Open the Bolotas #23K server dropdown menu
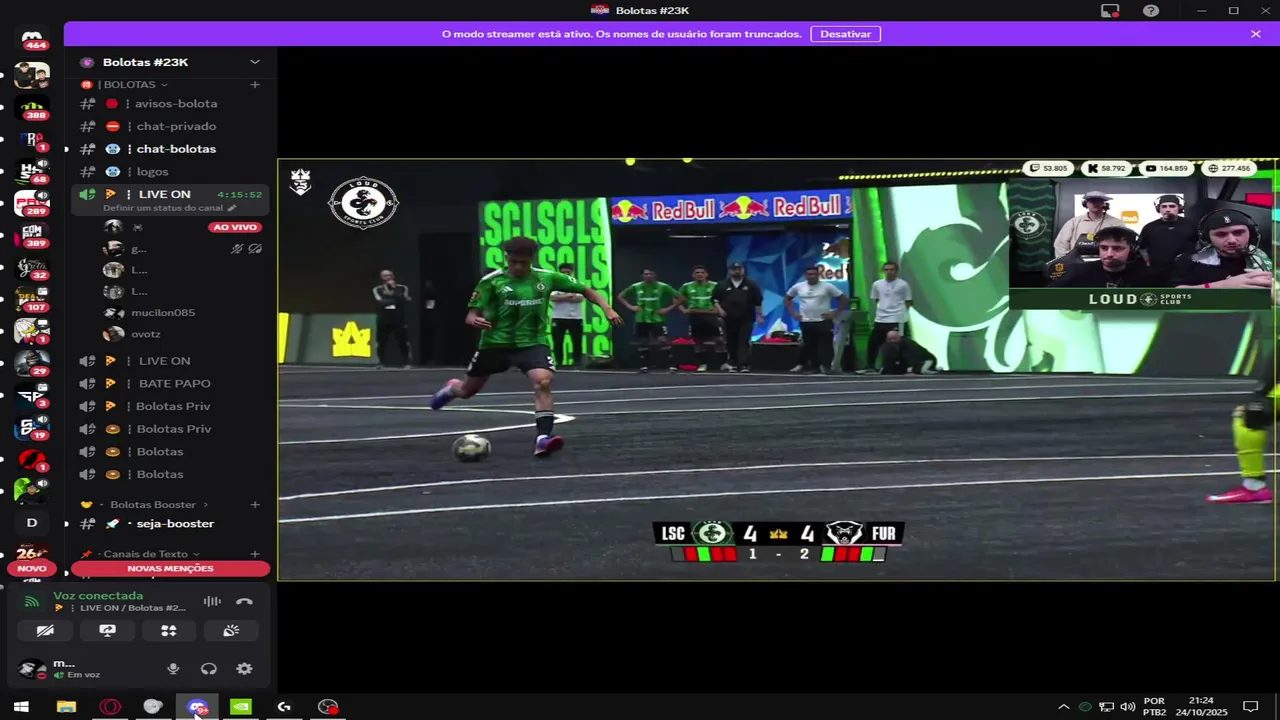Screen dimensions: 1280x720 tap(255, 62)
